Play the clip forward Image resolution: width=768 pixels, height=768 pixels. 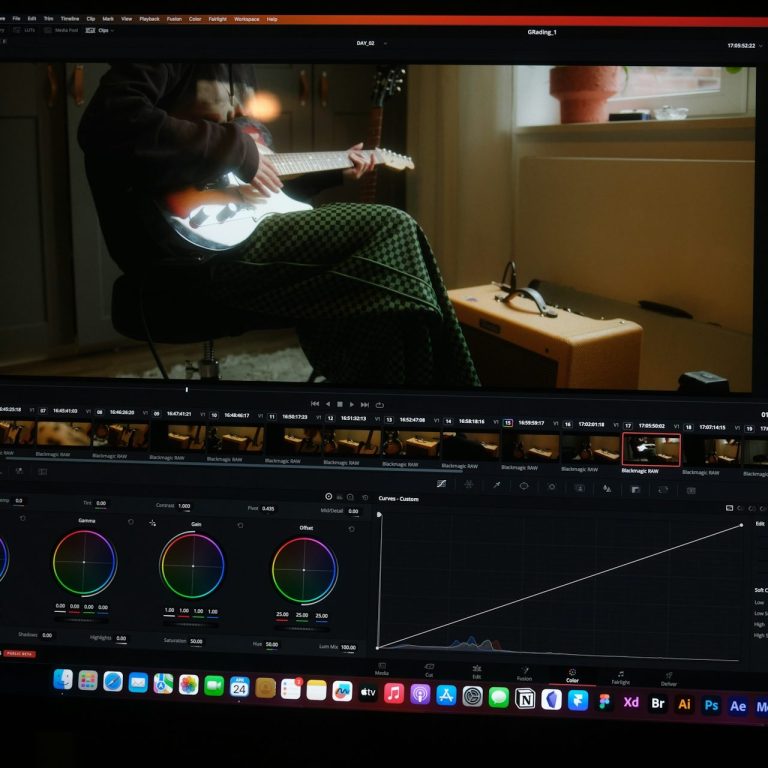click(352, 405)
